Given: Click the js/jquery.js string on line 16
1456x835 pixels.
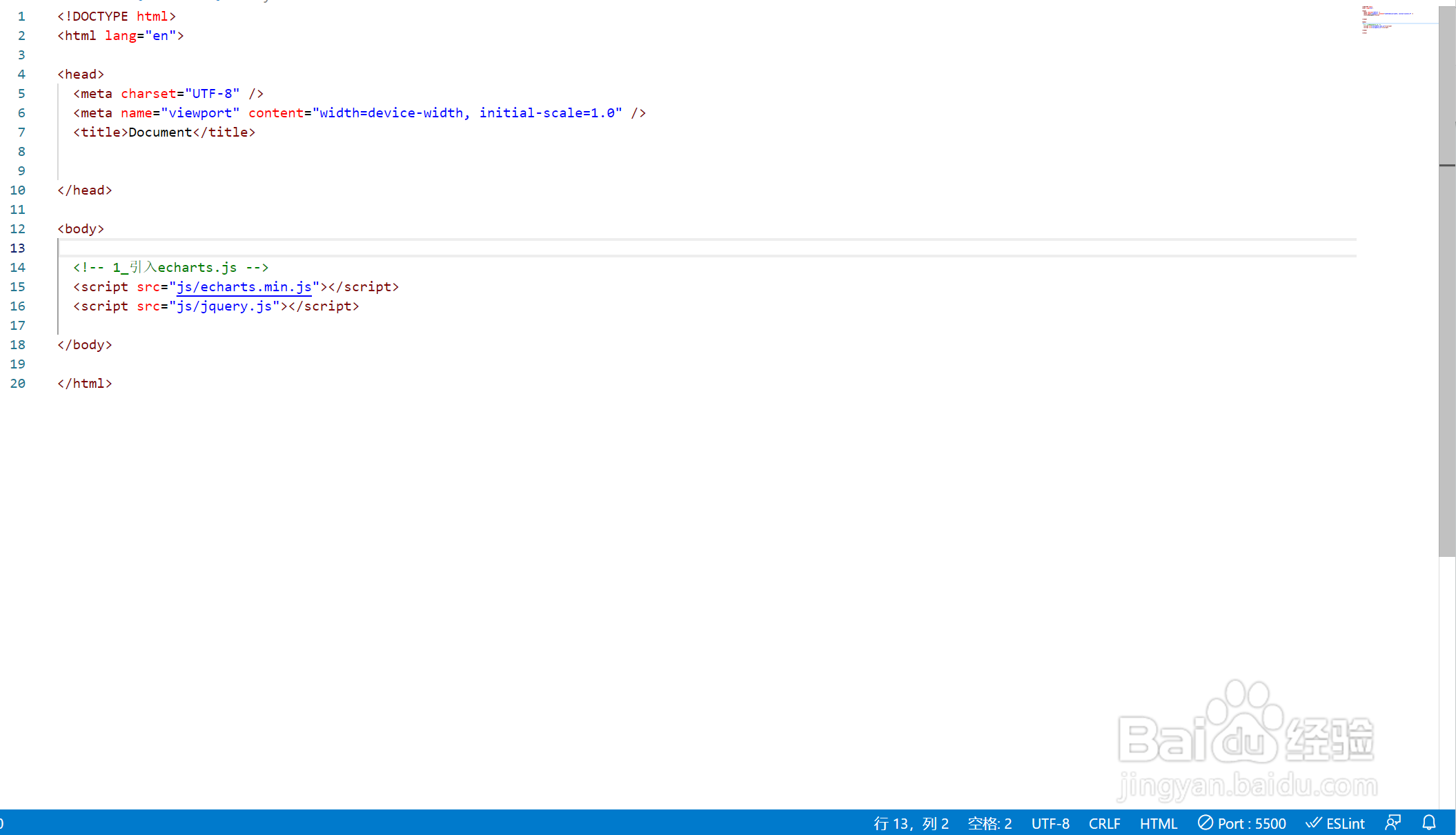Looking at the screenshot, I should [224, 306].
